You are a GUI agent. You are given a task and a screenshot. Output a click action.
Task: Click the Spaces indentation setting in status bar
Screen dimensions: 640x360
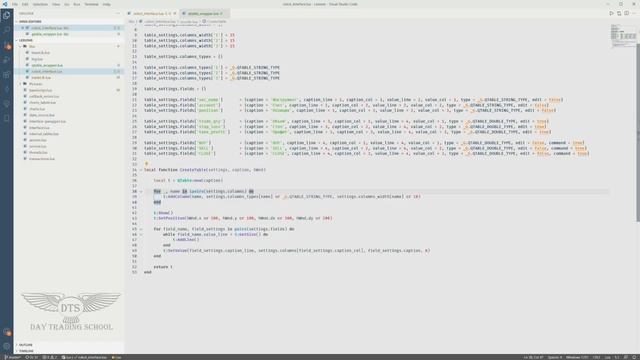tap(555, 357)
